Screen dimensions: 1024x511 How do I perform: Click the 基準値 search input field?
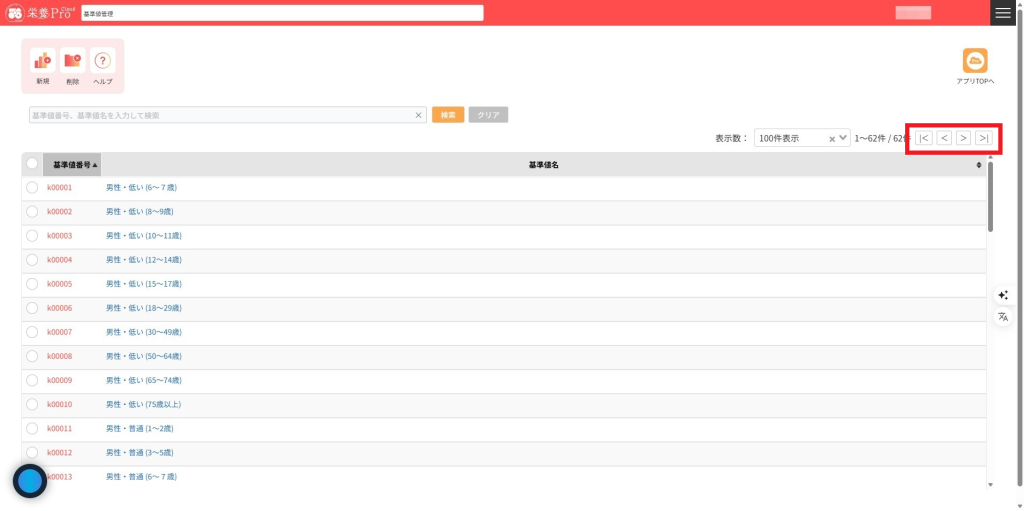[220, 115]
